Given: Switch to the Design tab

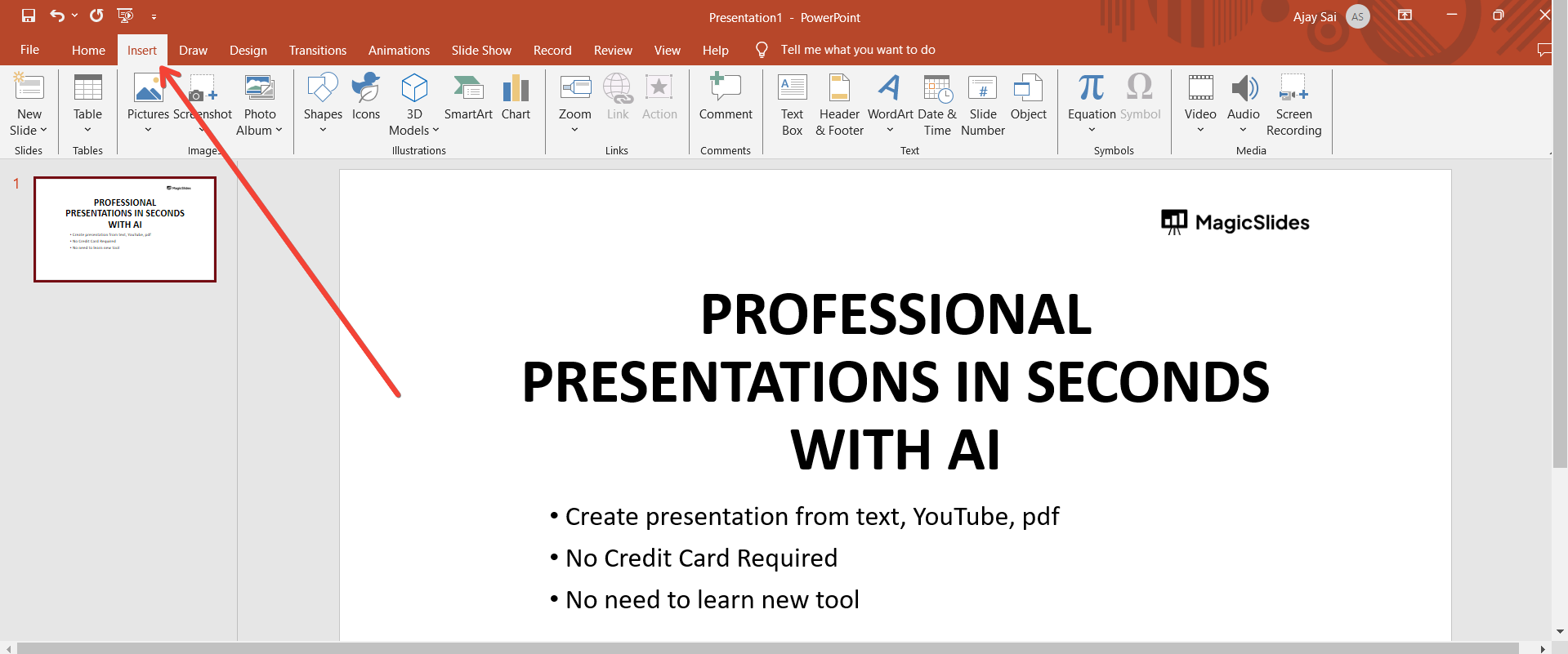Looking at the screenshot, I should (248, 51).
